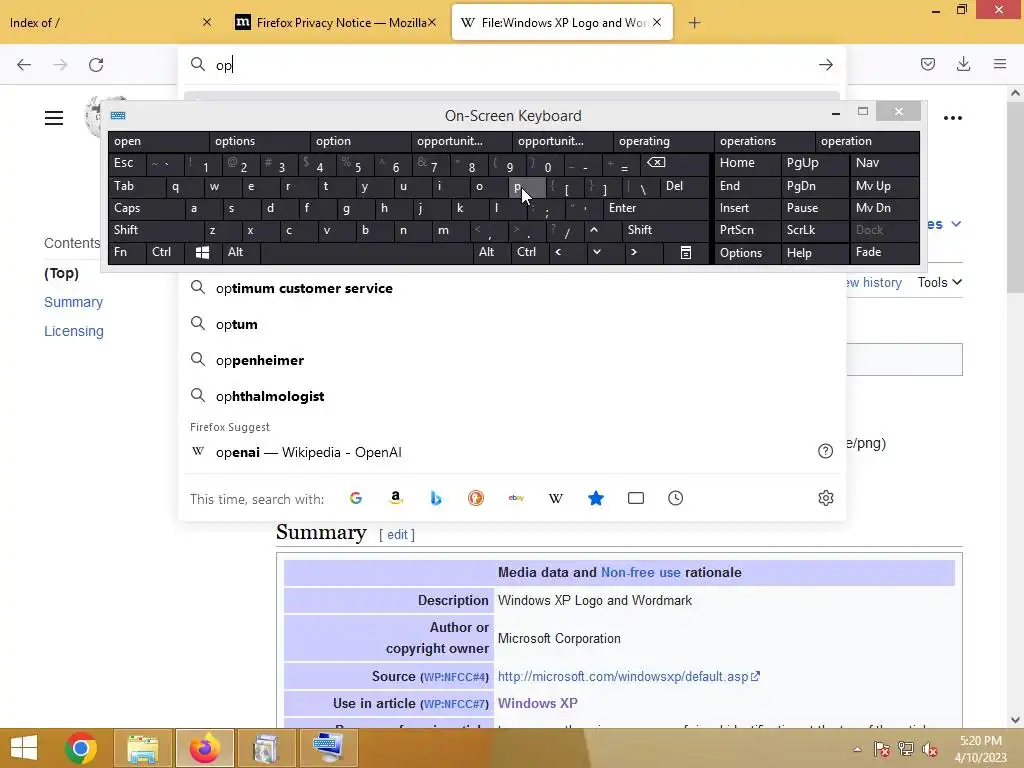
Task: Switch to Firefox Privacy Notice tab
Action: pos(335,23)
